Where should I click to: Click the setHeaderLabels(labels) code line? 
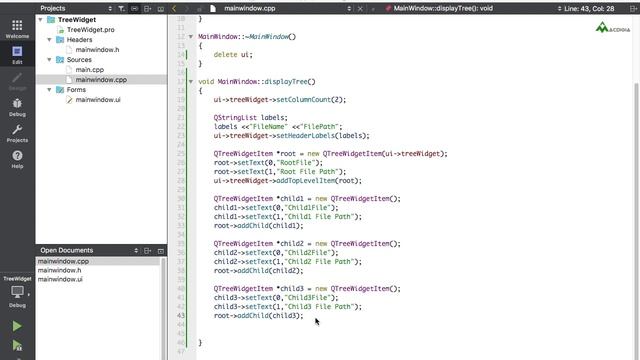coord(291,136)
